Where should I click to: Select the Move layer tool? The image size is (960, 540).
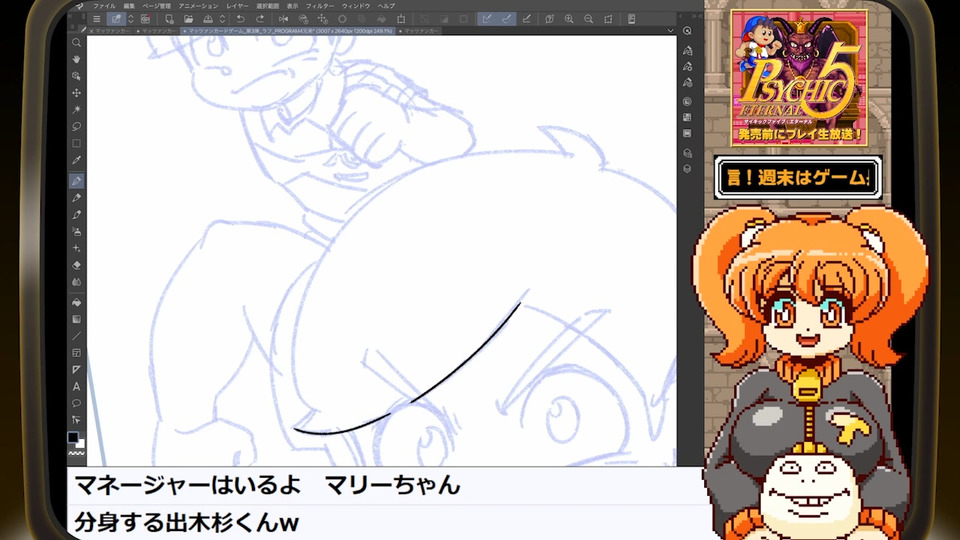[x=77, y=93]
